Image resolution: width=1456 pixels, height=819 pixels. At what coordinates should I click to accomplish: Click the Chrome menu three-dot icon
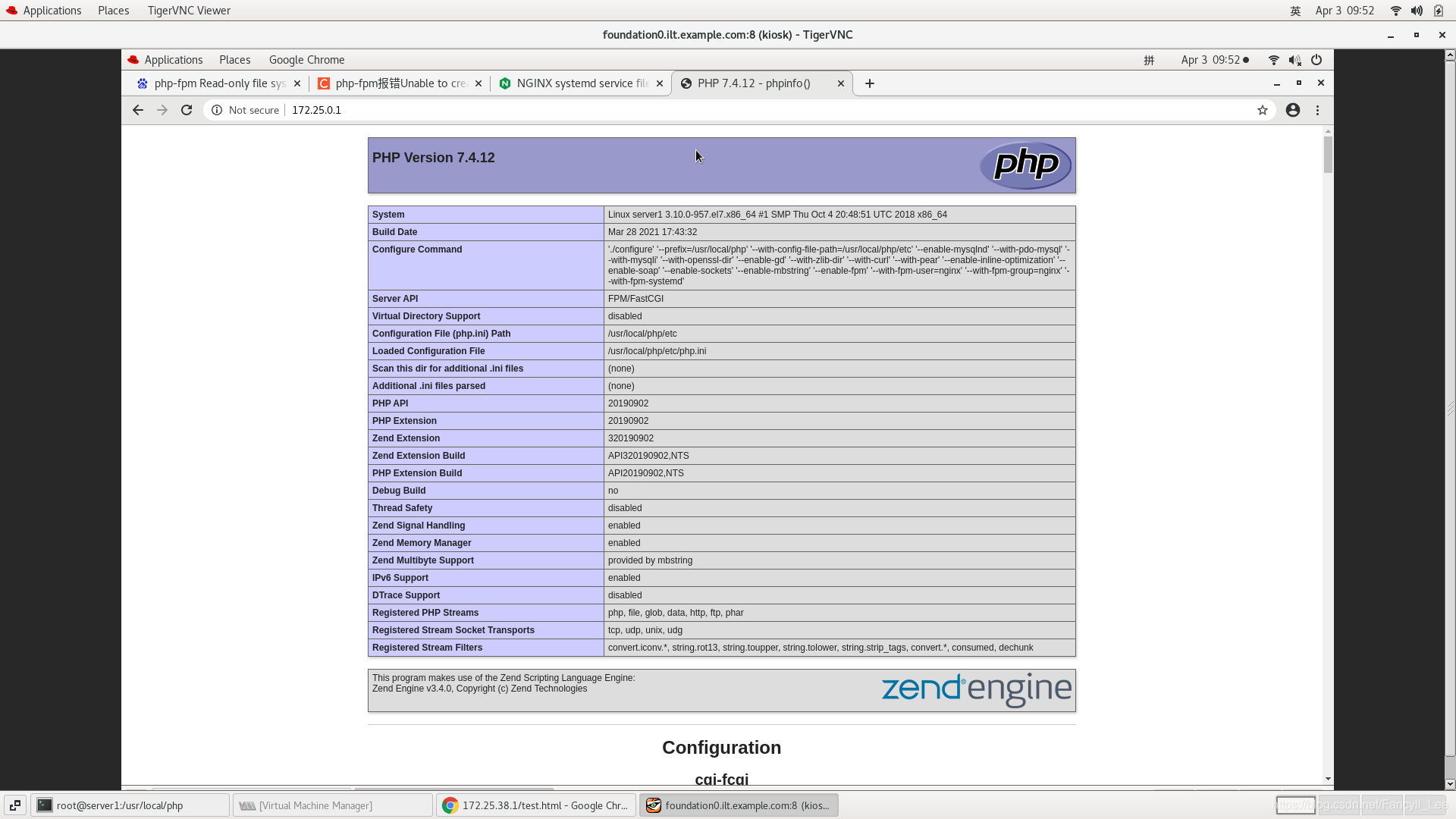[x=1318, y=110]
